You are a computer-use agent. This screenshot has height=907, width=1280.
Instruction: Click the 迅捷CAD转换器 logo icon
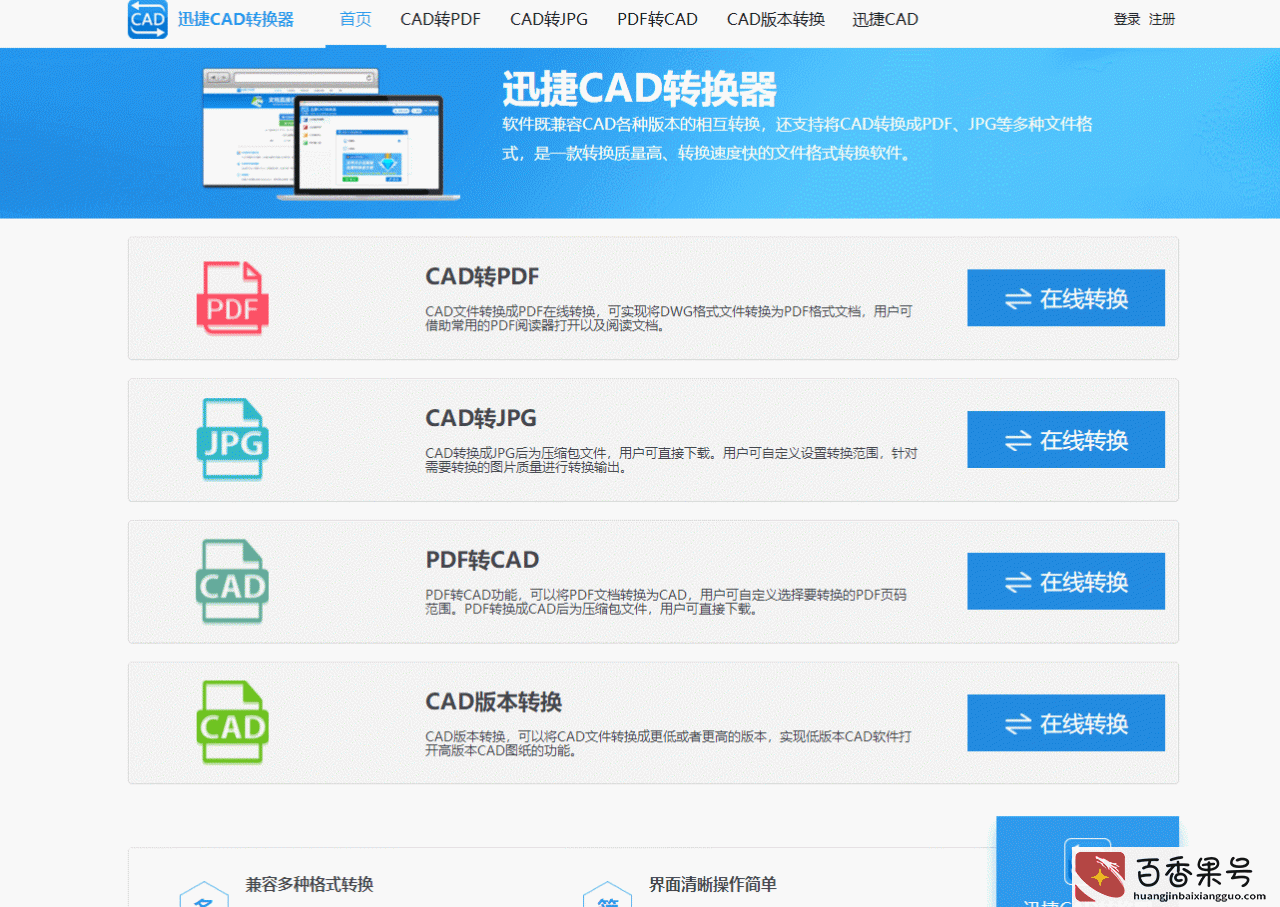tap(148, 19)
